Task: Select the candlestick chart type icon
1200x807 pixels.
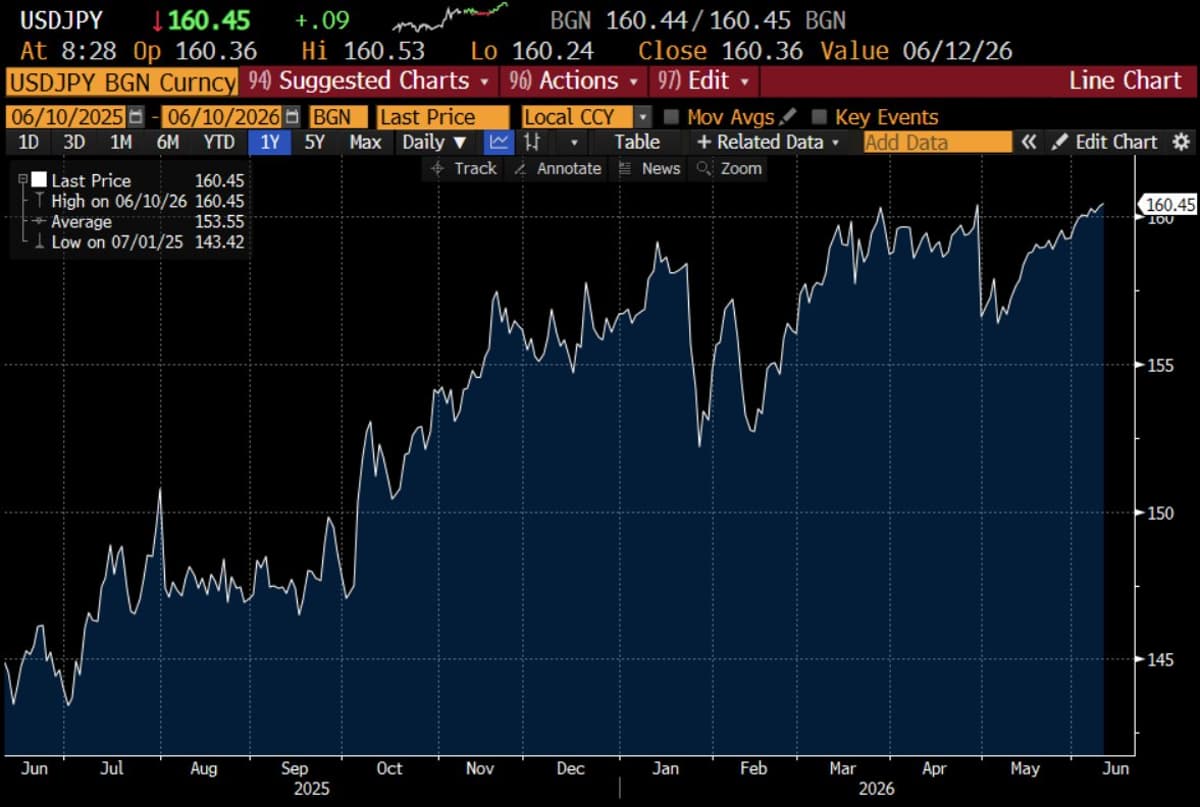Action: [x=534, y=142]
